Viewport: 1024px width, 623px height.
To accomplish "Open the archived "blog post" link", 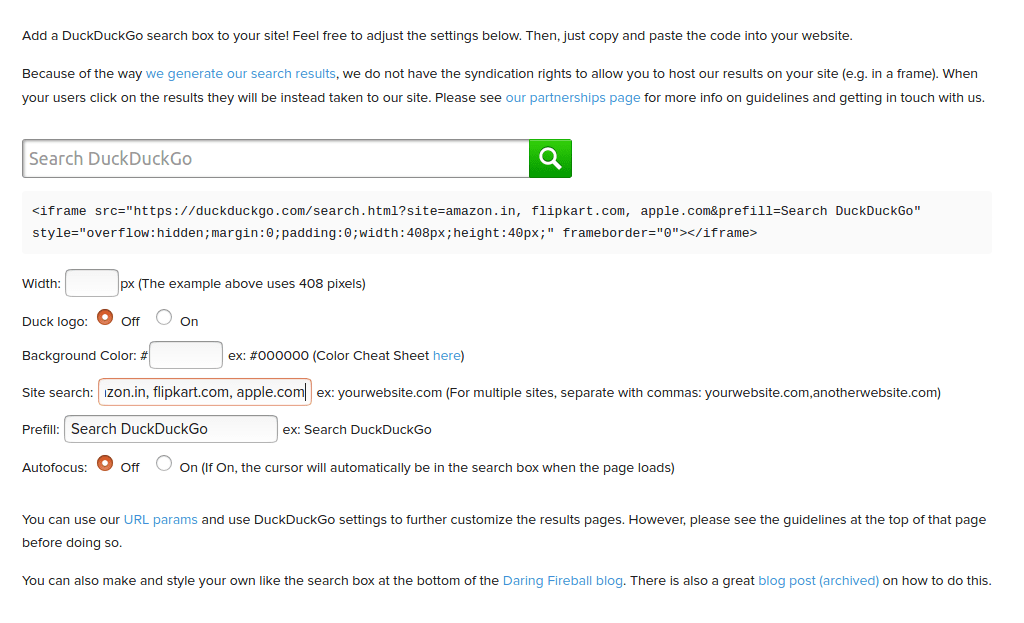I will (x=818, y=580).
